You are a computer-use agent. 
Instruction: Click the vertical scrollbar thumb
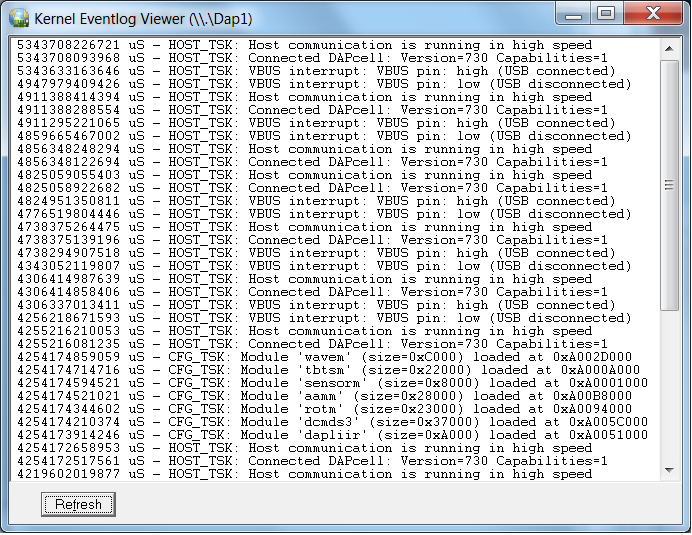pyautogui.click(x=669, y=185)
